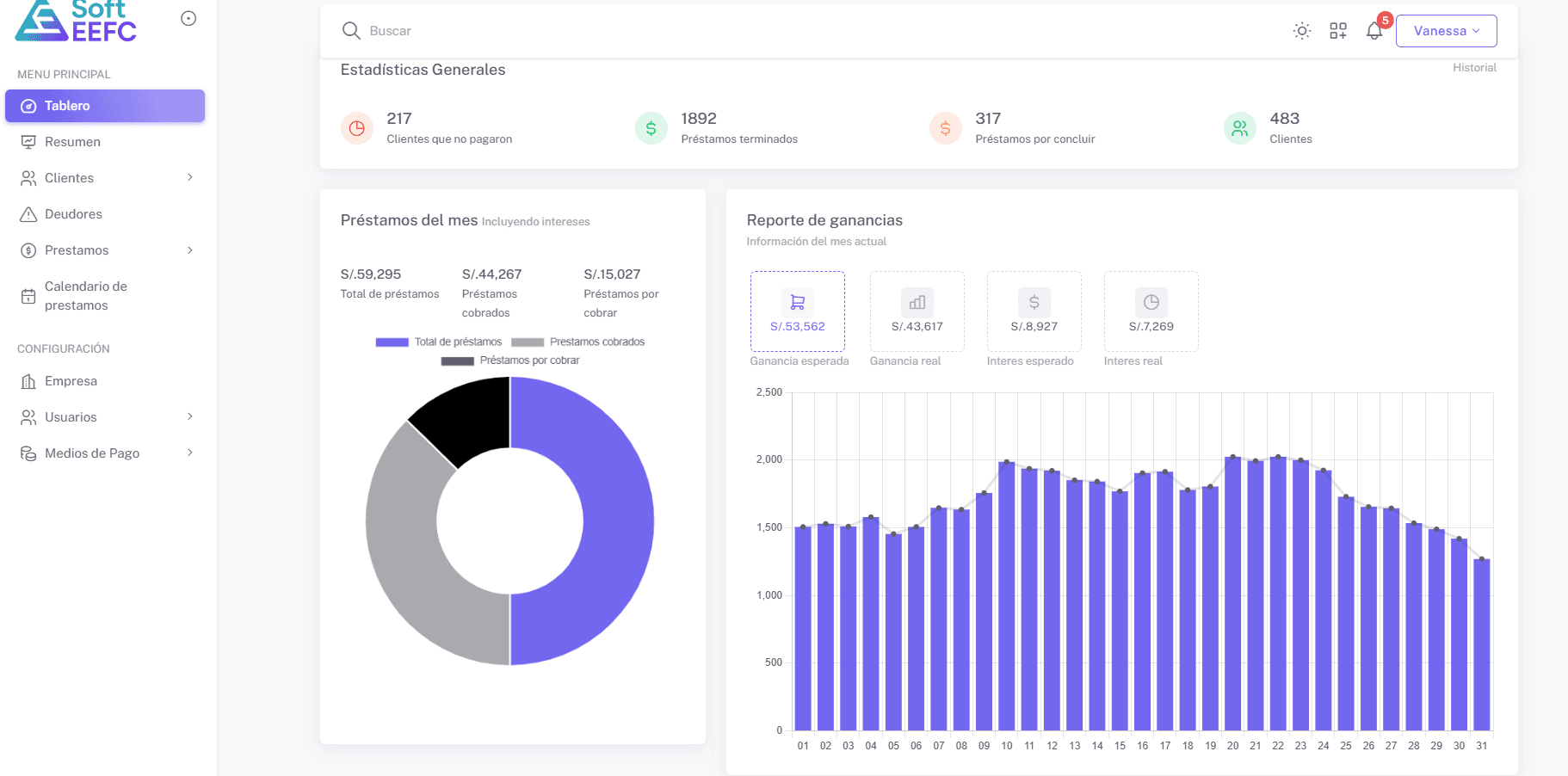The width and height of the screenshot is (1568, 776).
Task: Collapse sidebar using circle toggle icon
Action: pos(188,18)
